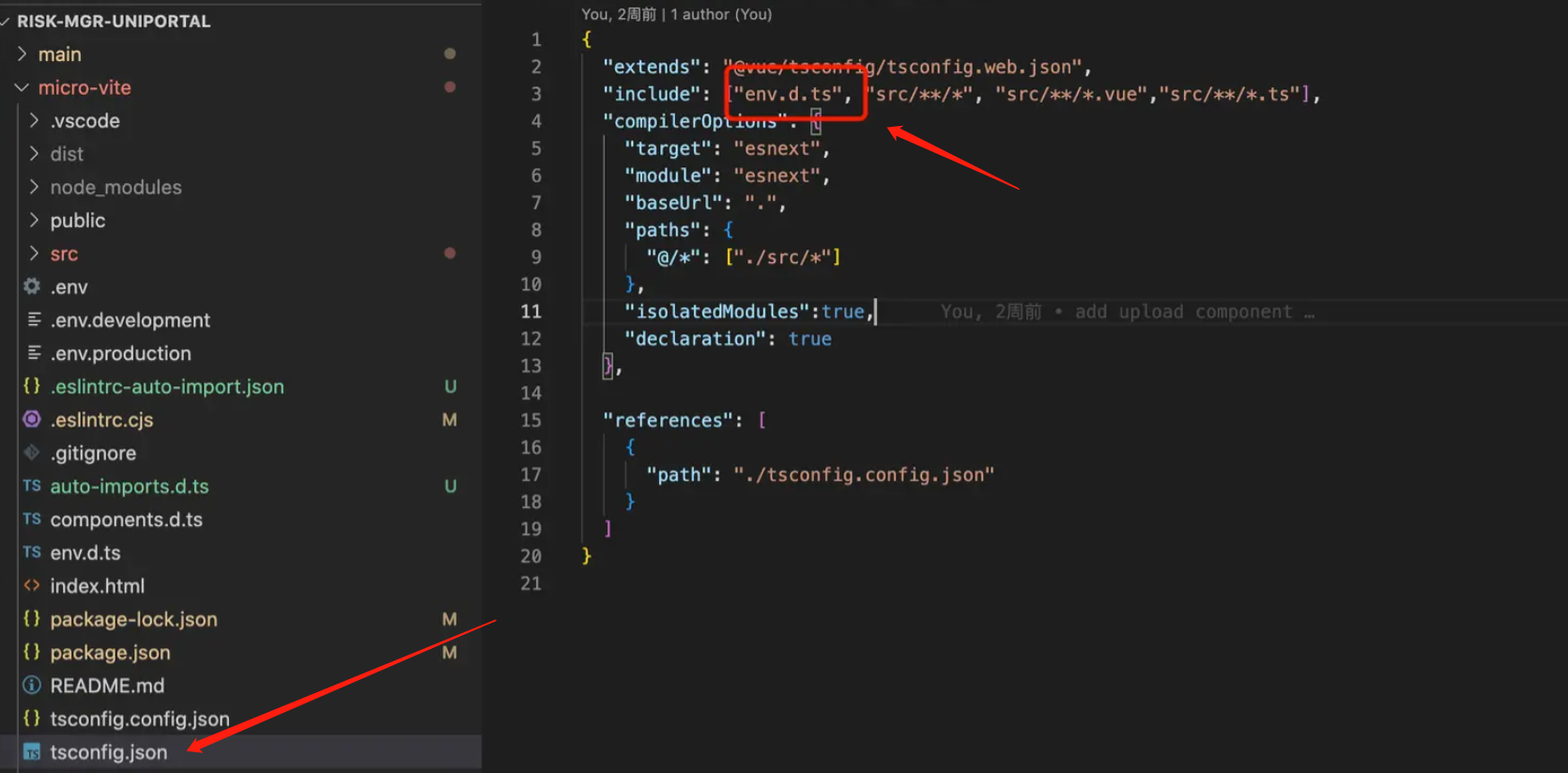Viewport: 1568px width, 773px height.
Task: Click braces icon of package-lock.json
Action: (32, 619)
